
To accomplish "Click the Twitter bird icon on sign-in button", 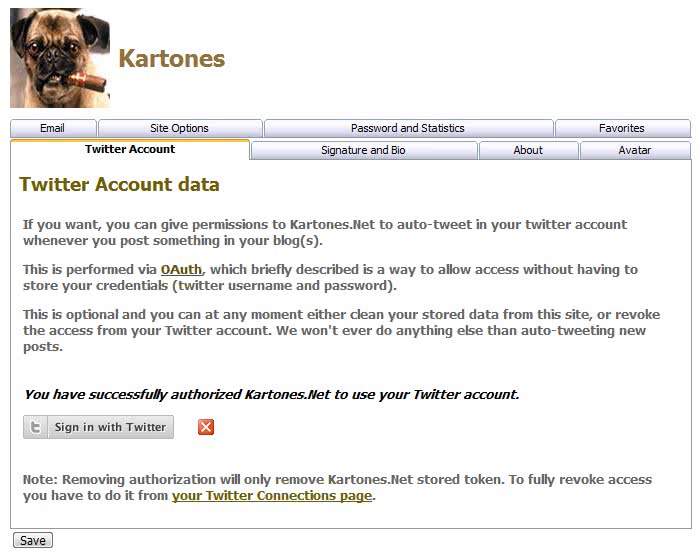I will coord(35,427).
